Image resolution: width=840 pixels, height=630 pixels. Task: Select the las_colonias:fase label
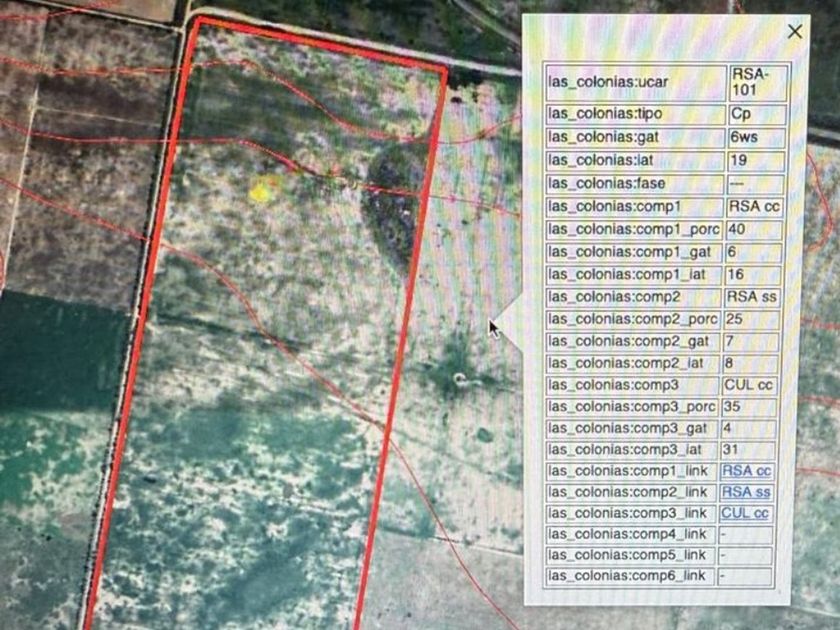point(607,183)
